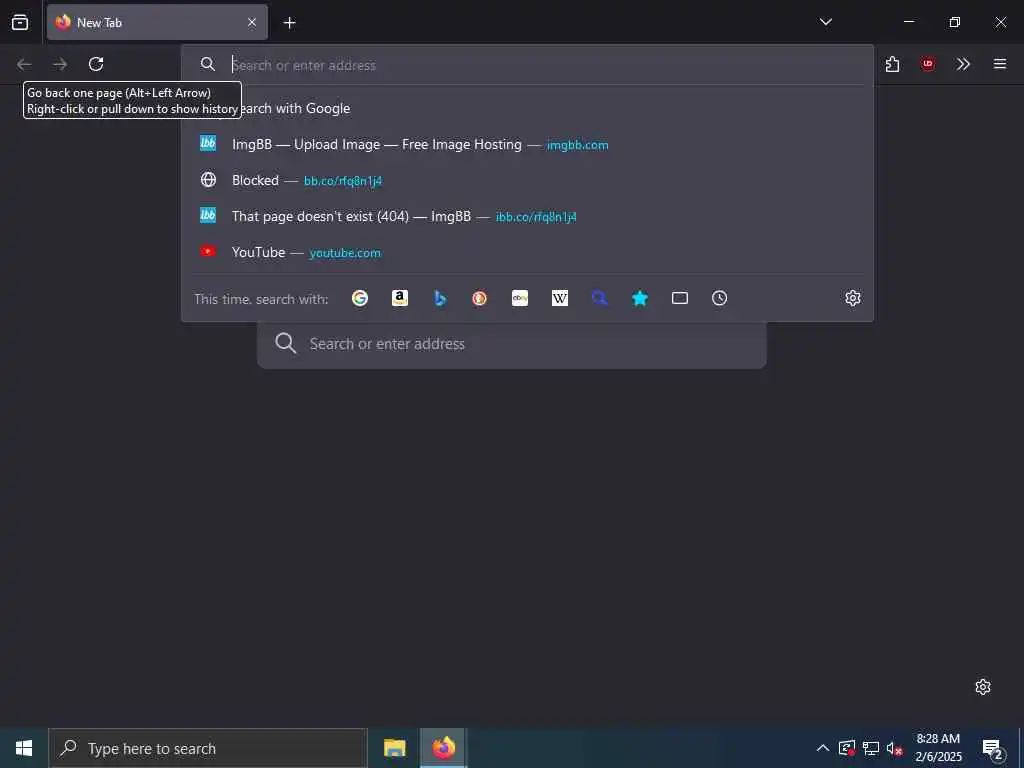Open File Explorer from taskbar

(x=394, y=748)
